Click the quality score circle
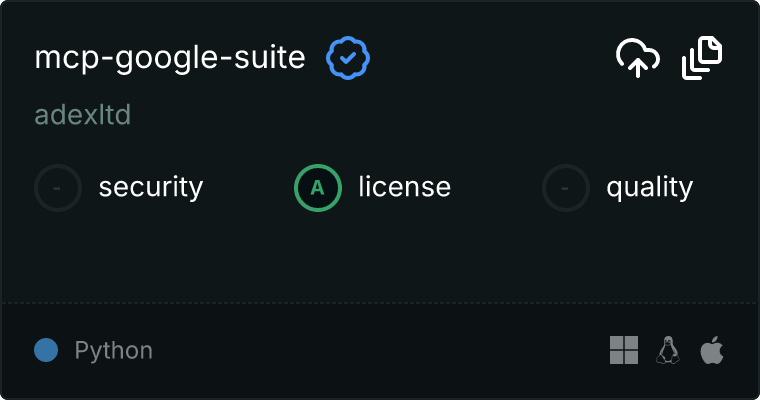 (x=566, y=187)
